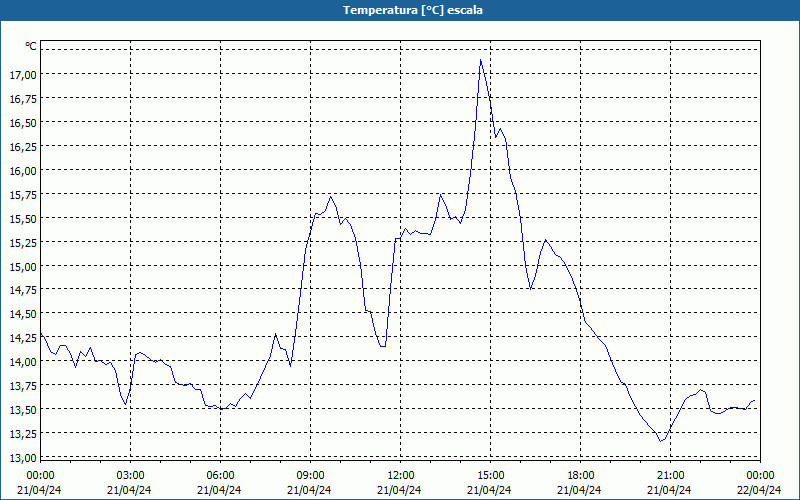Click the 03:00 time axis label
800x500 pixels.
(x=131, y=476)
